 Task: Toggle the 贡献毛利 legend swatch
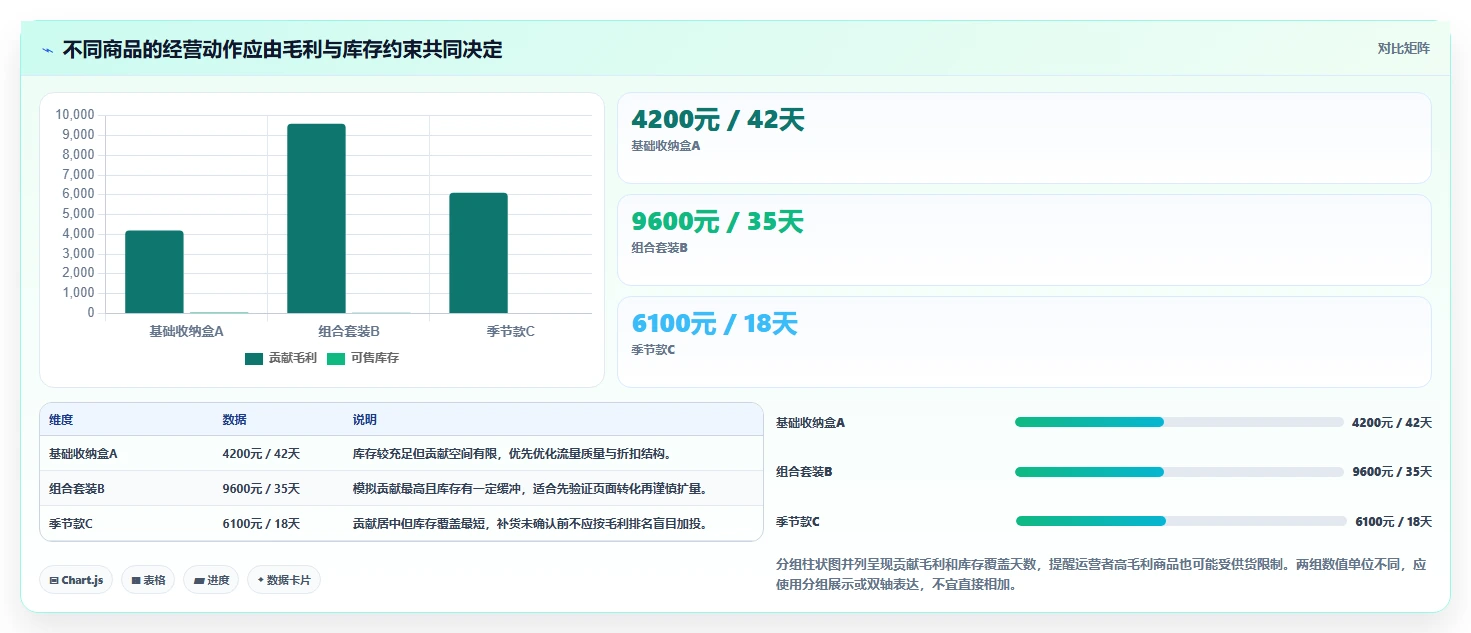[254, 358]
